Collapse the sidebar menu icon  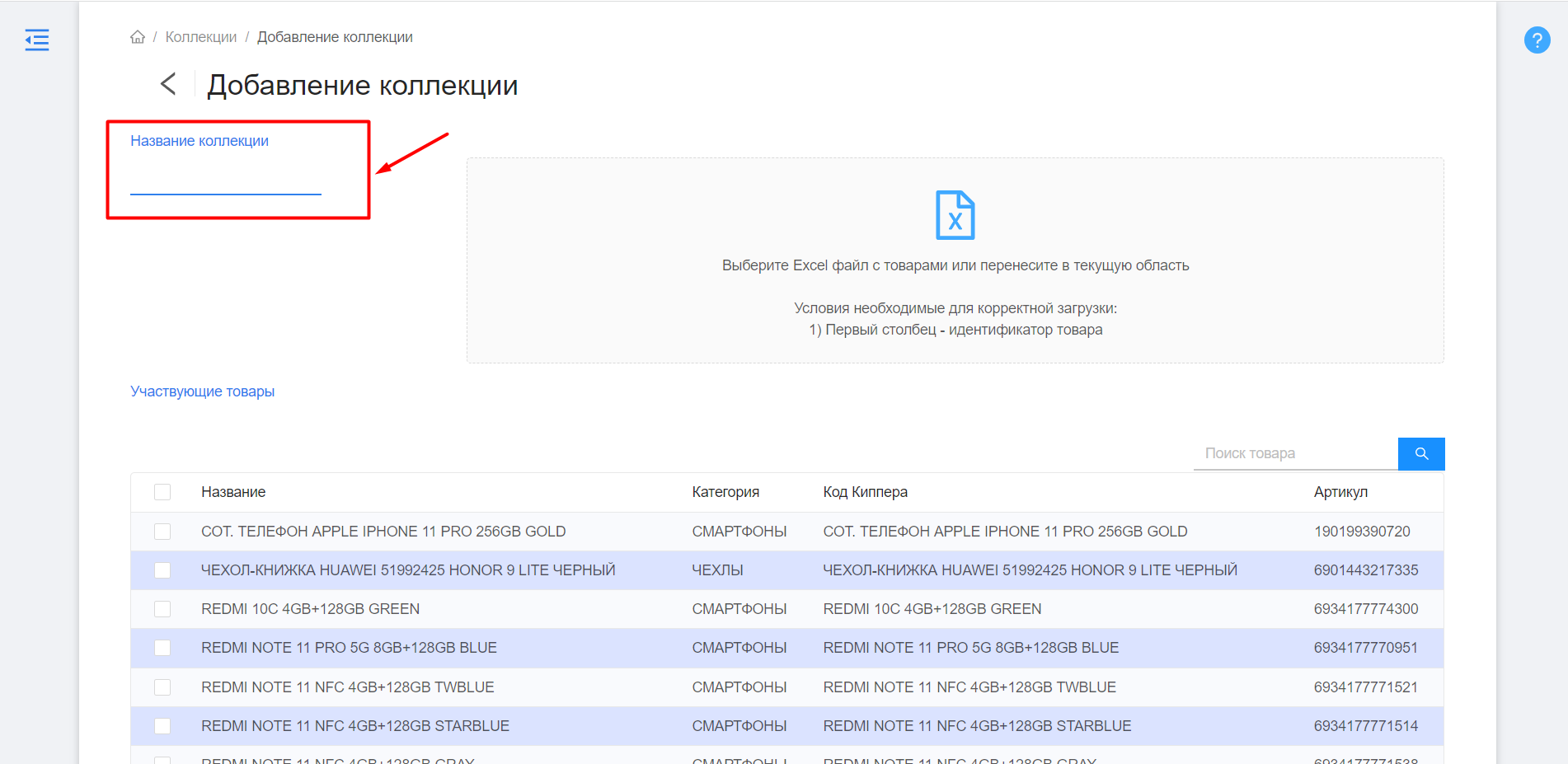pyautogui.click(x=37, y=40)
